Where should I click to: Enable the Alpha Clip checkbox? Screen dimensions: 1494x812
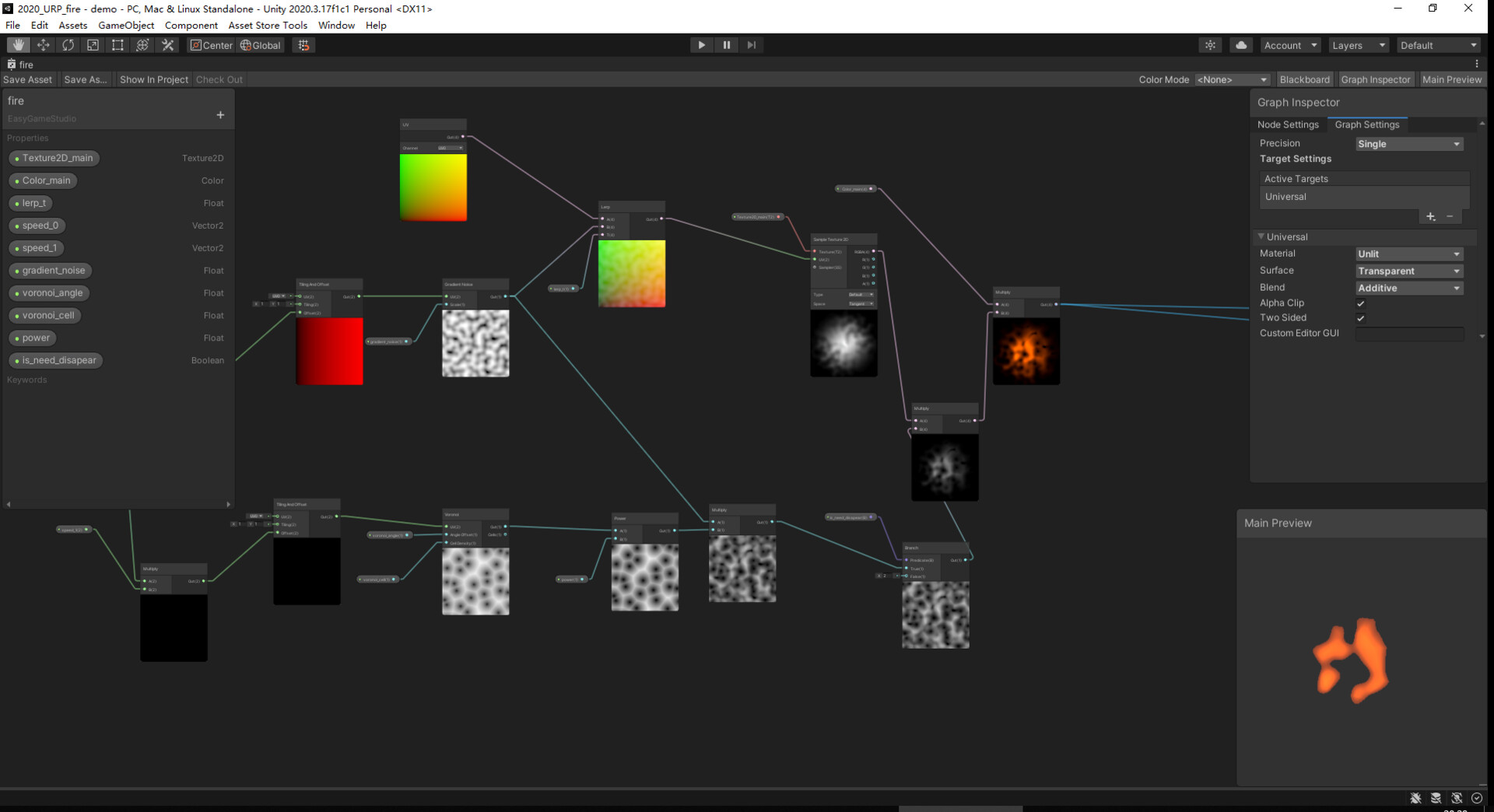point(1361,303)
